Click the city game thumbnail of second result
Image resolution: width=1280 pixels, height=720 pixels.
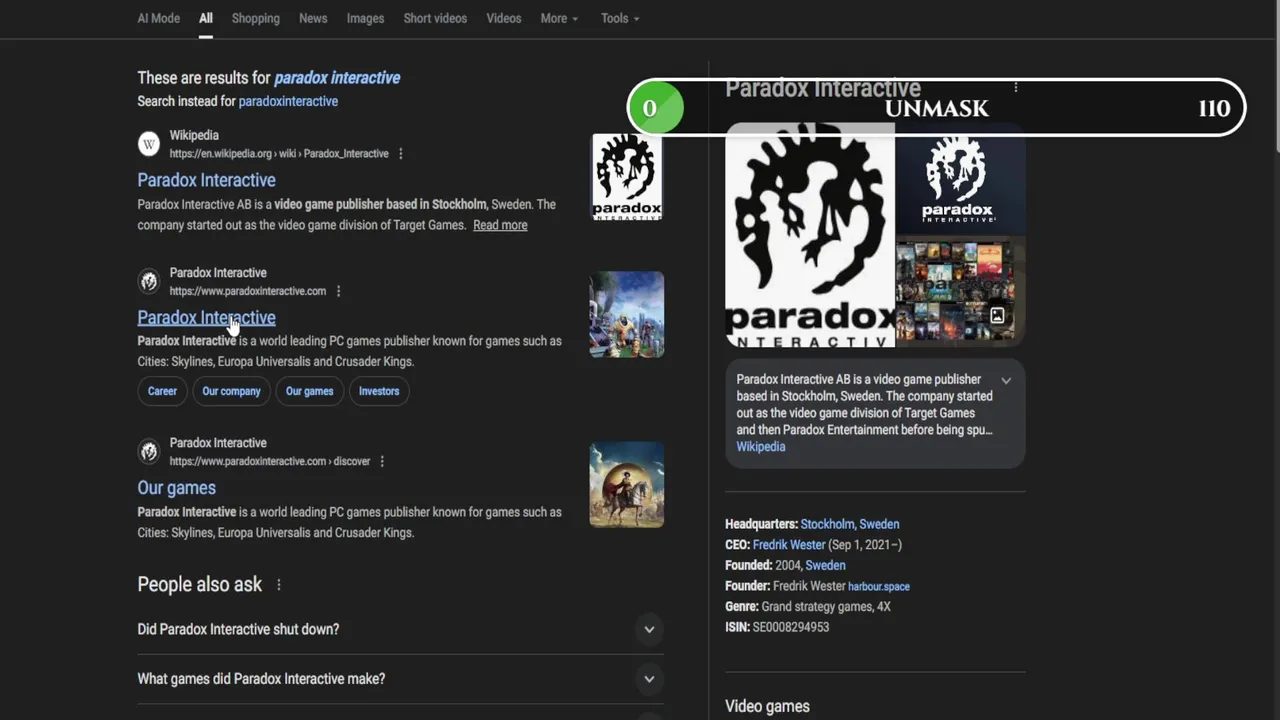(627, 314)
